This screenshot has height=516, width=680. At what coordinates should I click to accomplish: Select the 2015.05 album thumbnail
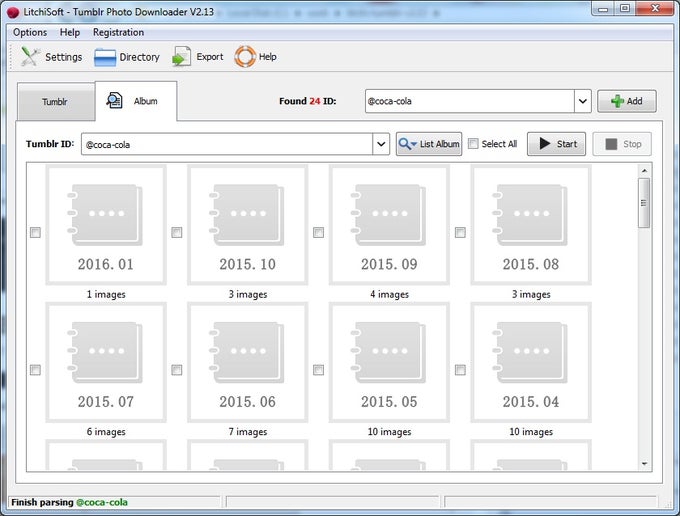pos(389,363)
